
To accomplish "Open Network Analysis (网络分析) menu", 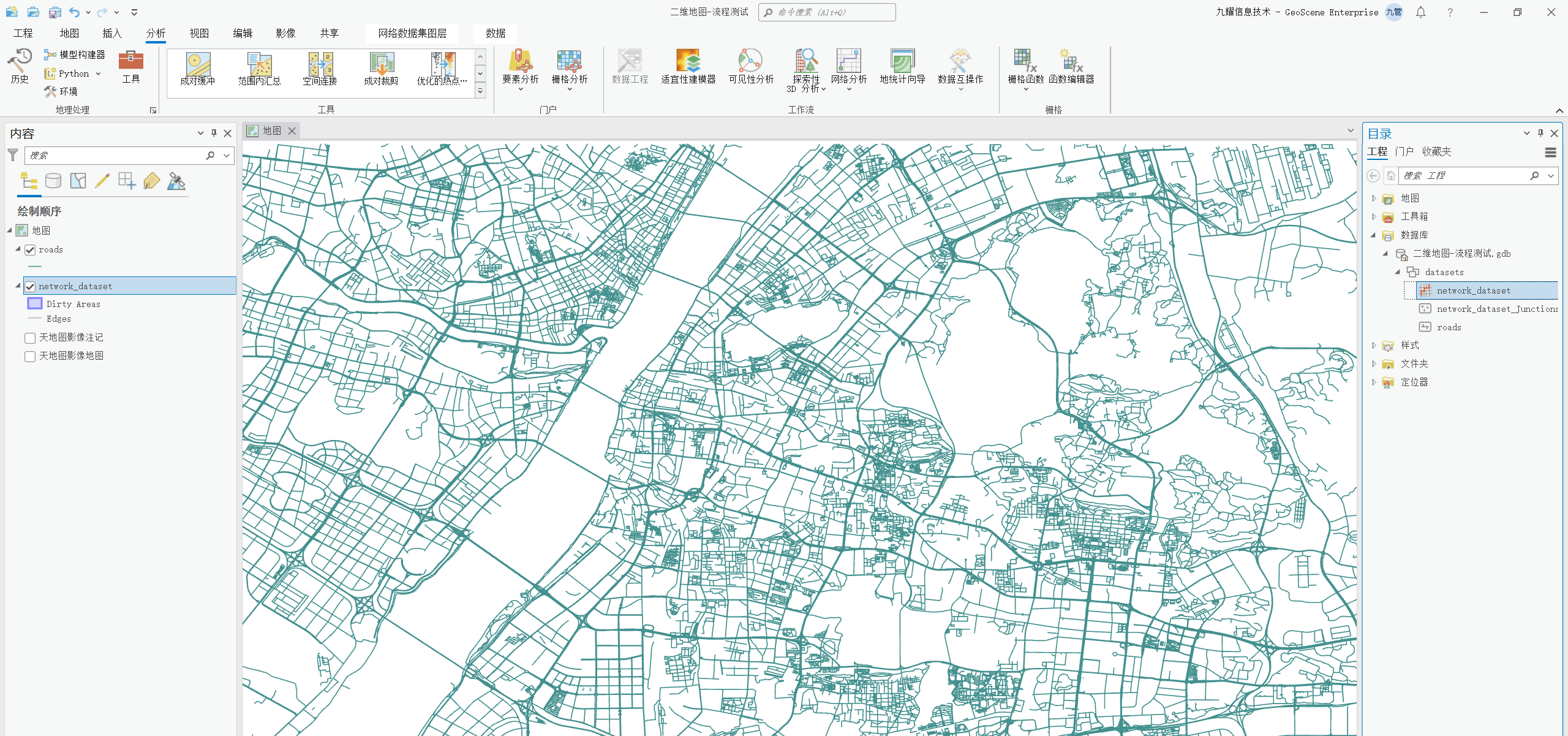I will click(848, 70).
